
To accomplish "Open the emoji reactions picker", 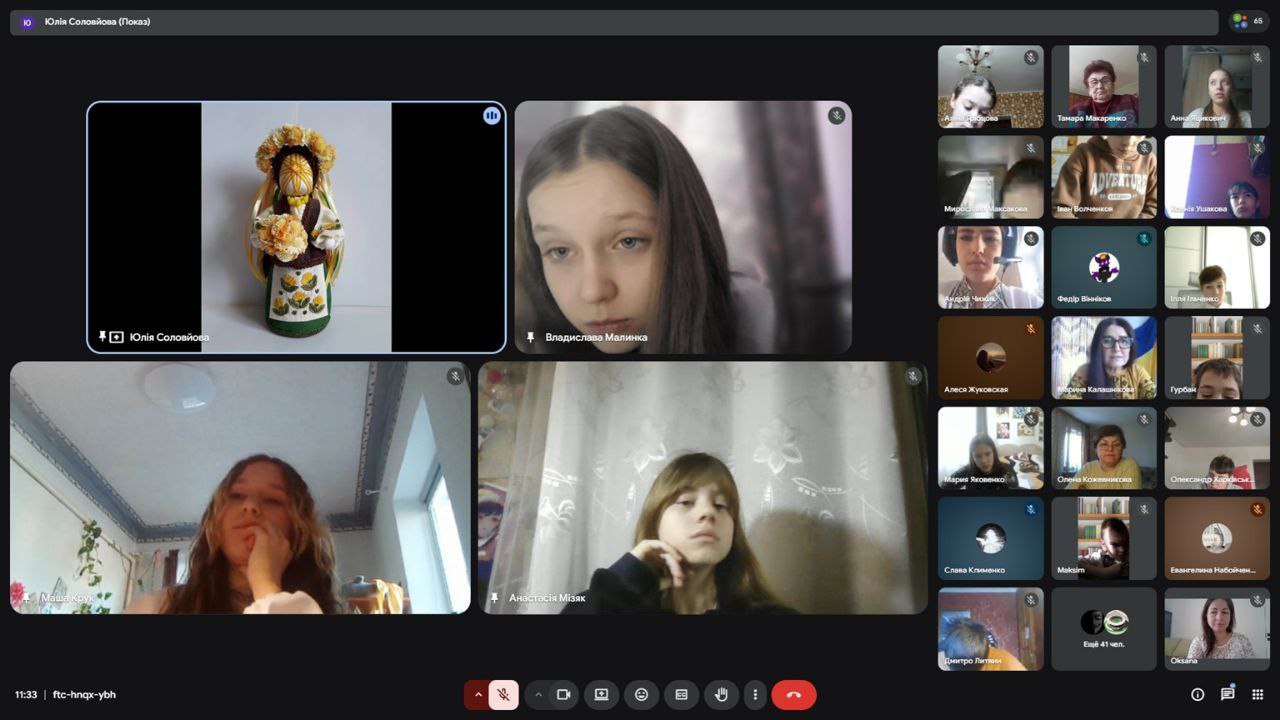I will click(x=641, y=695).
